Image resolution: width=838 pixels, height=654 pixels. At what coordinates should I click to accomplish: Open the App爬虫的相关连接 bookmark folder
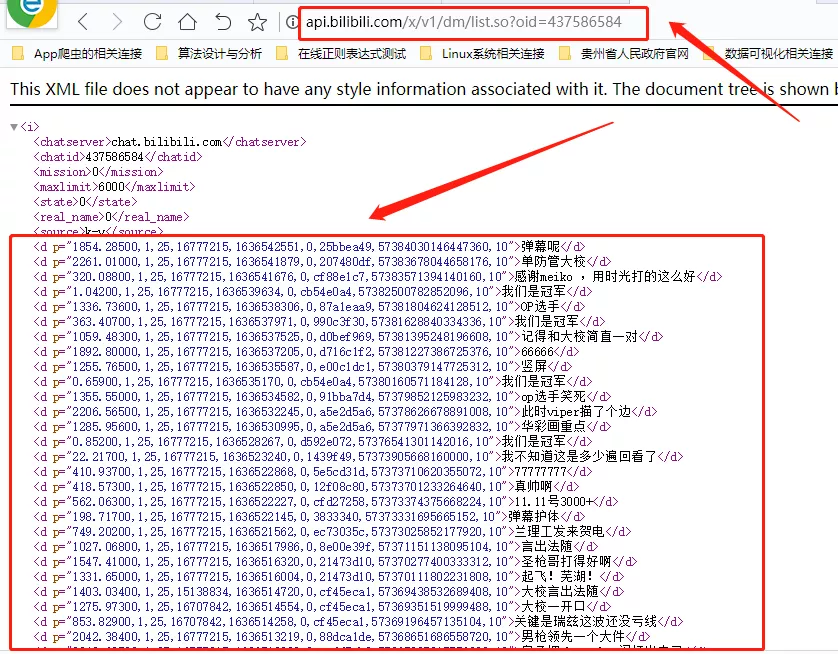coord(77,53)
